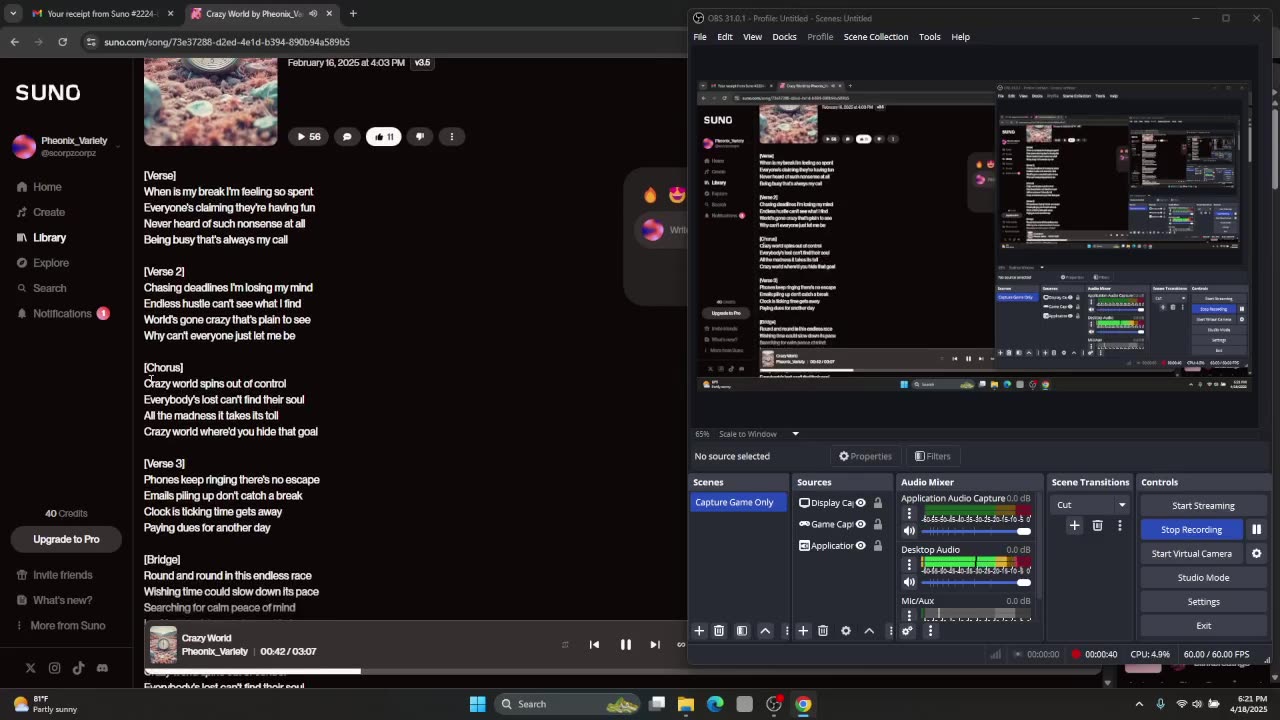The height and width of the screenshot is (720, 1280).
Task: Open Suno Instagram social link
Action: tap(54, 668)
